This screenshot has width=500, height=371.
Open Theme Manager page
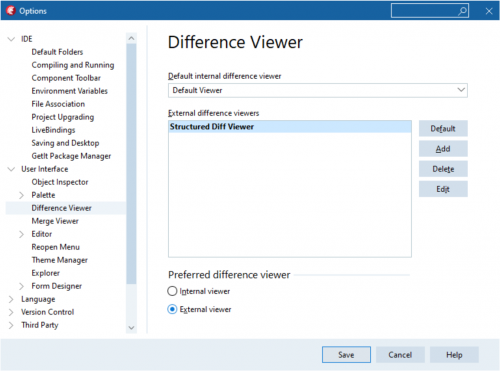(x=59, y=260)
